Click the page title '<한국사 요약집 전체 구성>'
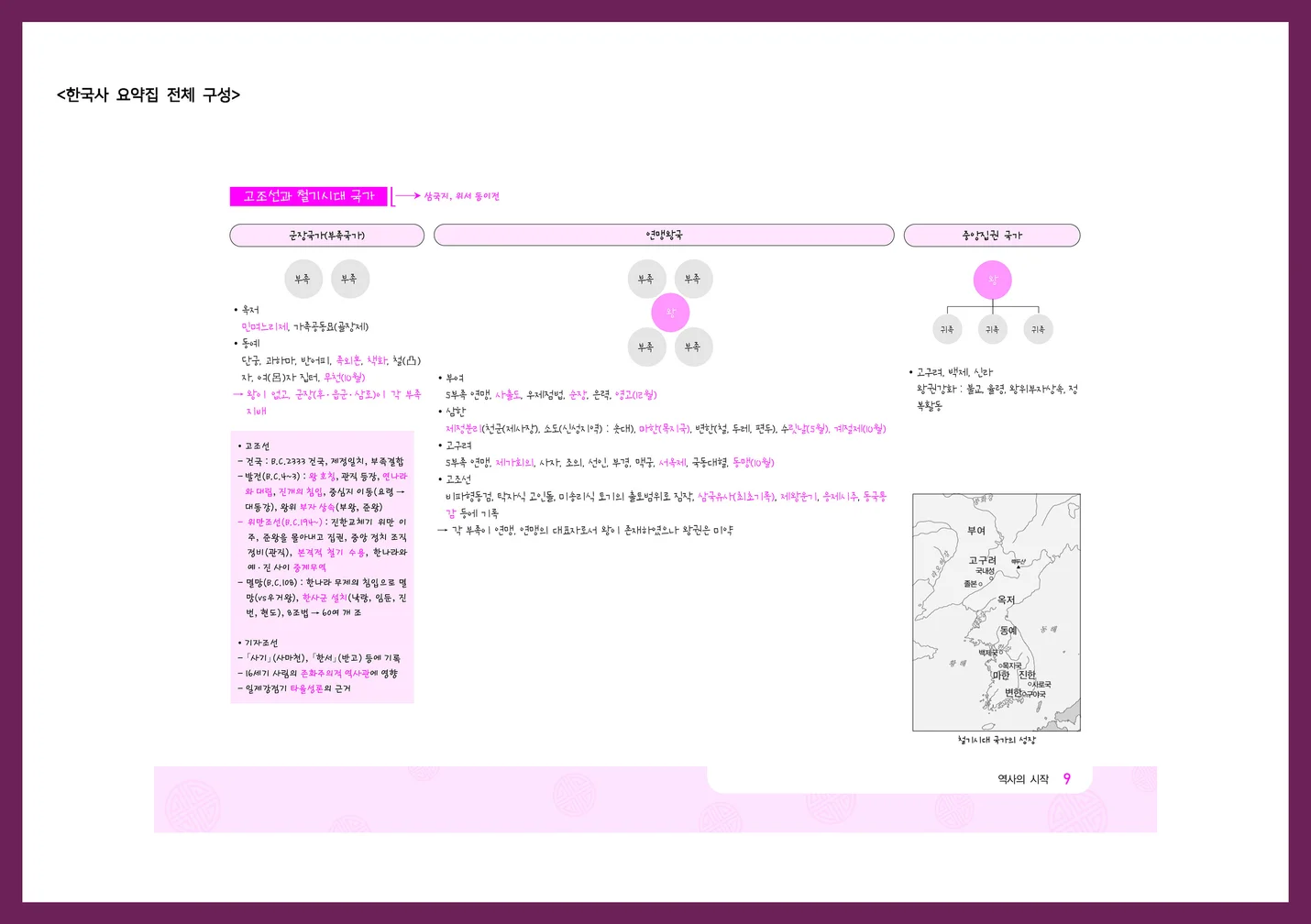 149,94
